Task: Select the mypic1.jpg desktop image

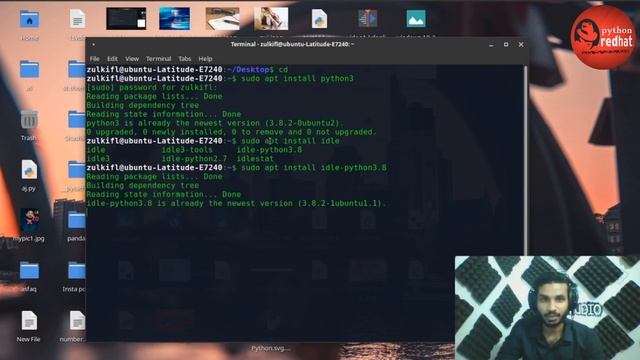Action: pyautogui.click(x=29, y=220)
